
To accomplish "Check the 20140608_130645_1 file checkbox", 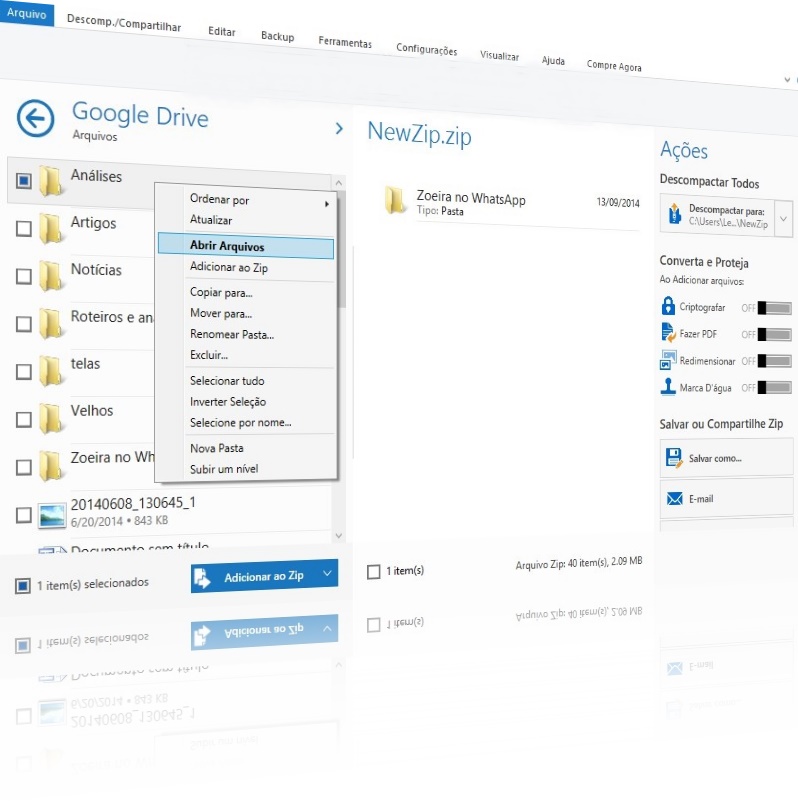I will coord(24,515).
